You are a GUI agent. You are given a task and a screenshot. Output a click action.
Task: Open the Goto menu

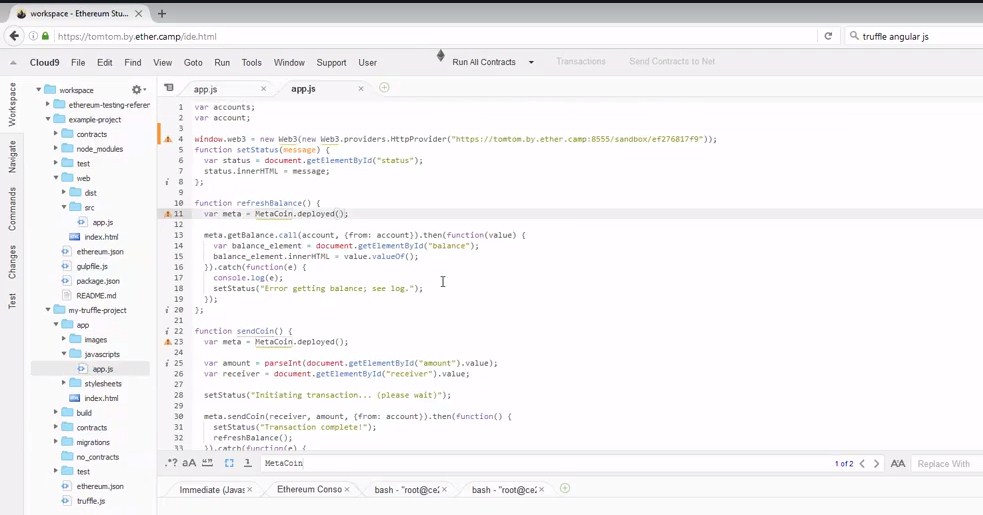(x=193, y=63)
